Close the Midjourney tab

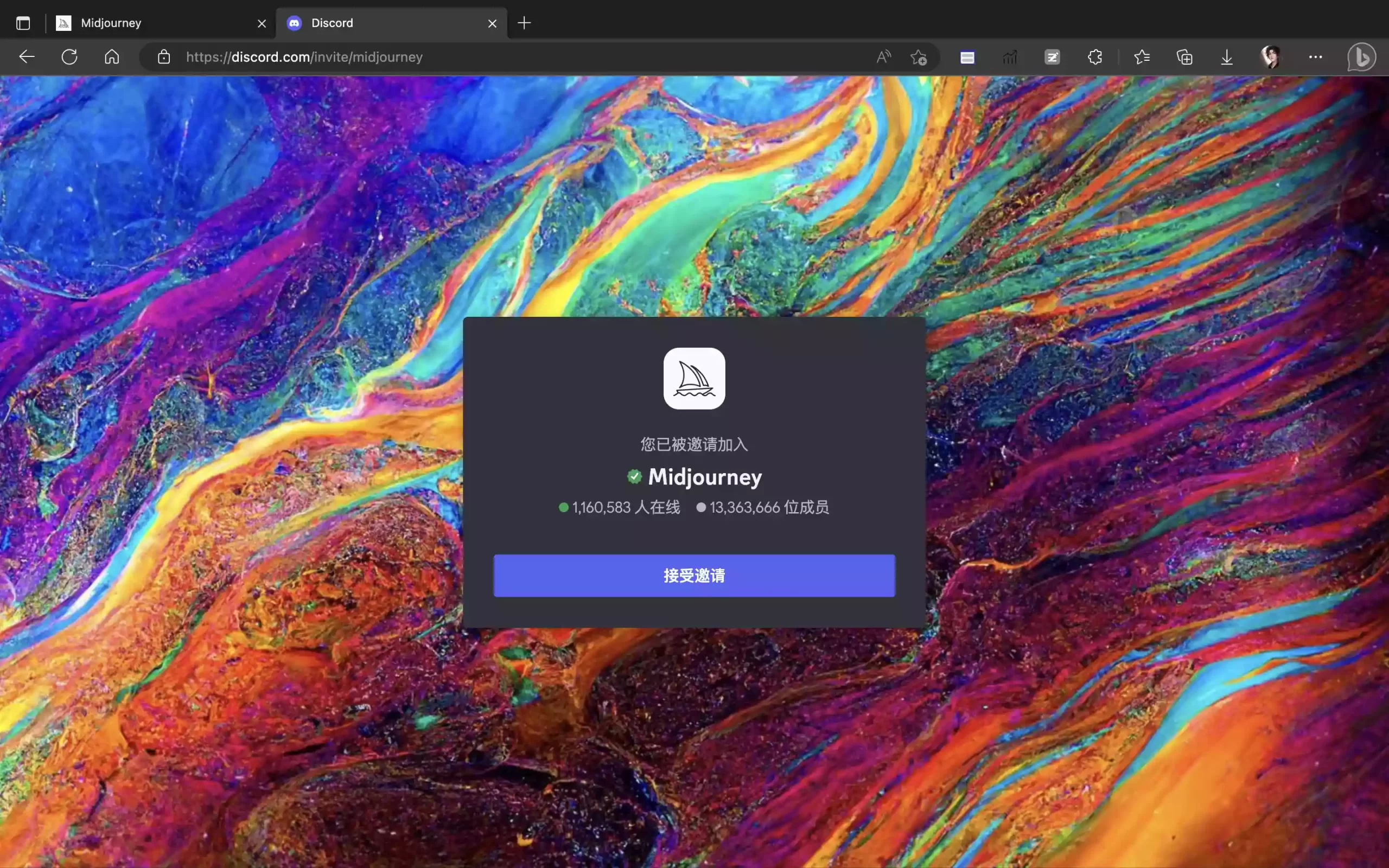point(262,23)
